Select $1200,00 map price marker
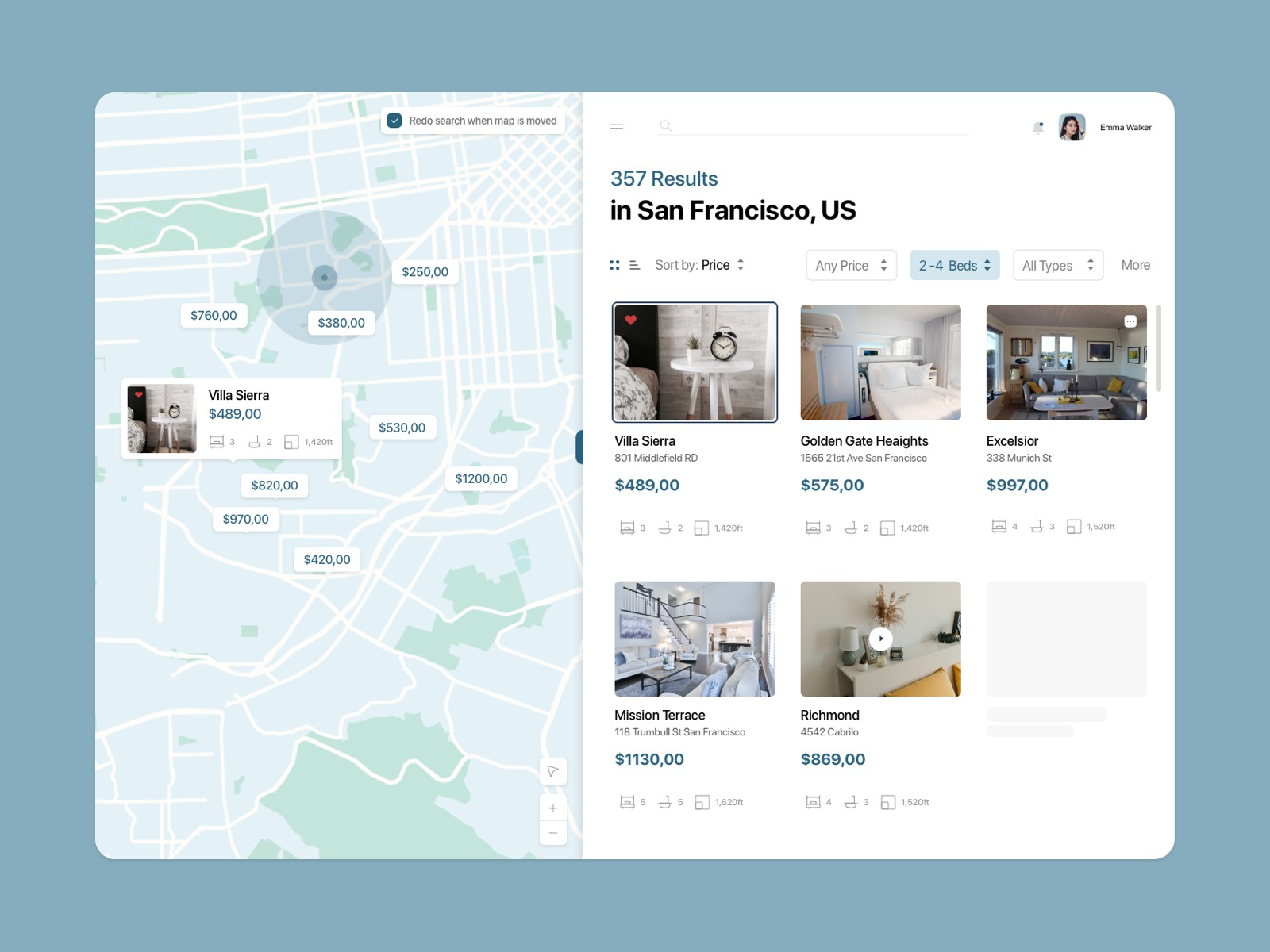Viewport: 1270px width, 952px height. tap(481, 478)
